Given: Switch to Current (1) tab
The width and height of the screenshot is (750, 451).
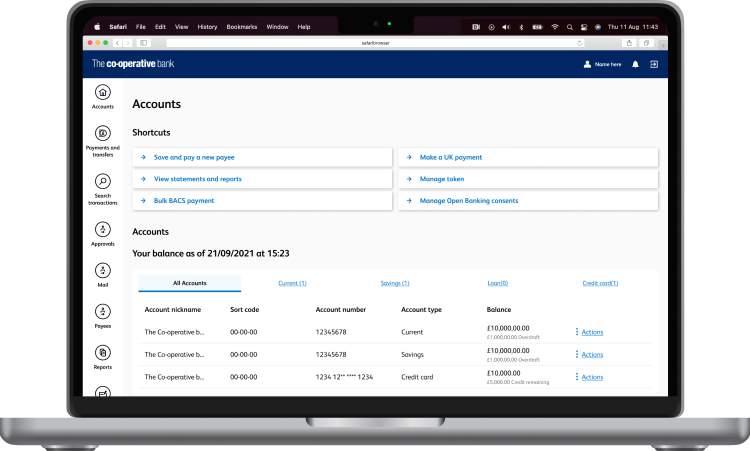Looking at the screenshot, I should click(292, 283).
